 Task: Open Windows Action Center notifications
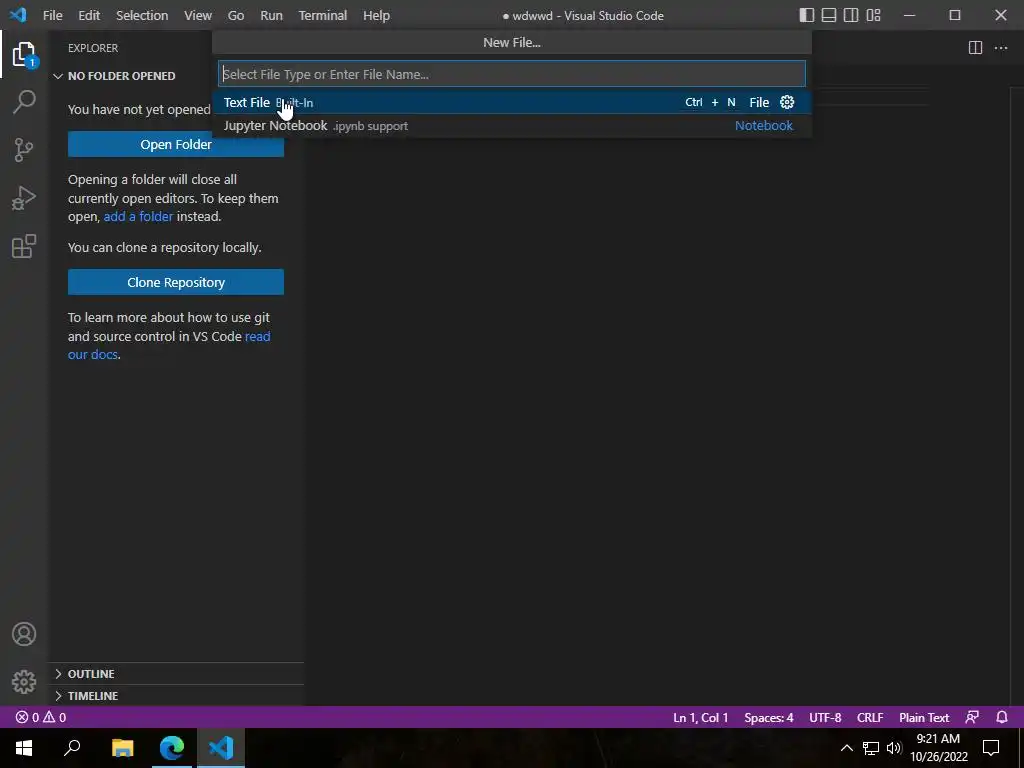(991, 748)
